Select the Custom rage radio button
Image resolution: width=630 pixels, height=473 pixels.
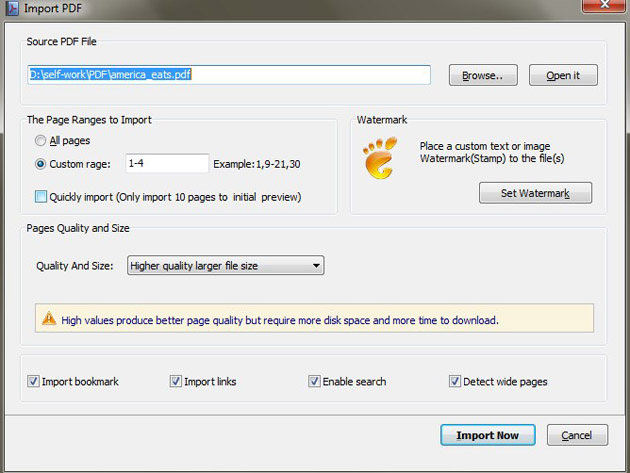click(x=40, y=164)
